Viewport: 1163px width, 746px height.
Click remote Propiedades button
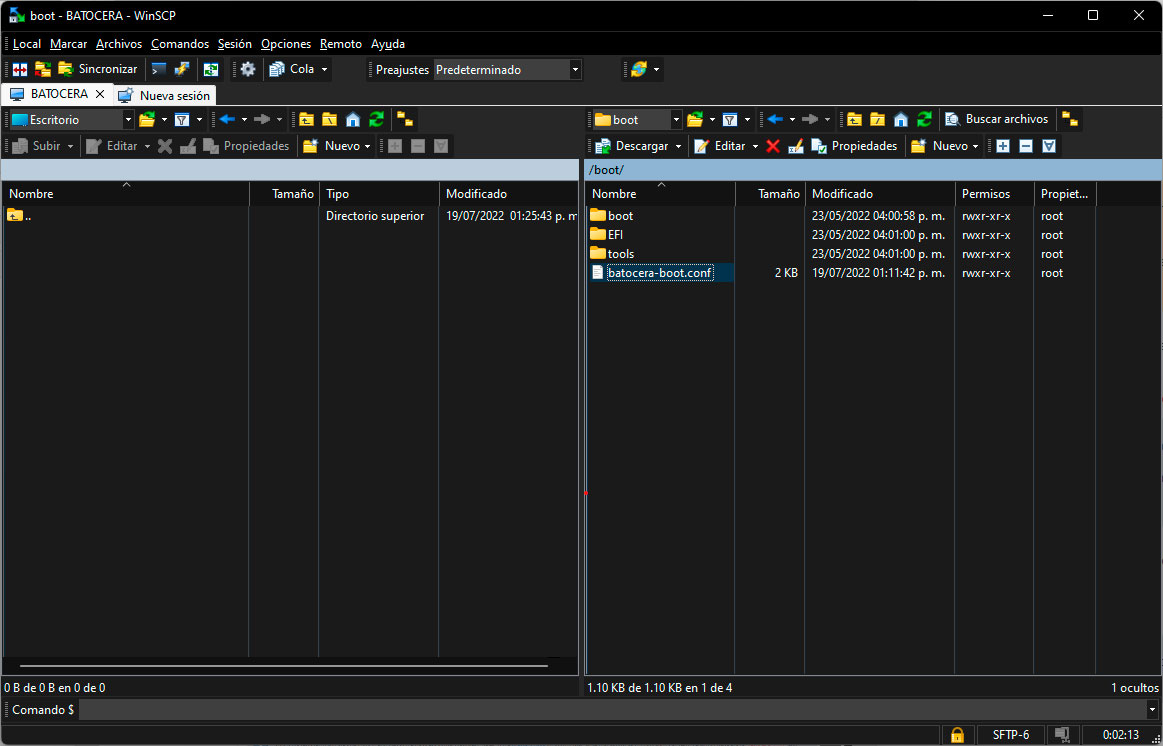coord(854,146)
